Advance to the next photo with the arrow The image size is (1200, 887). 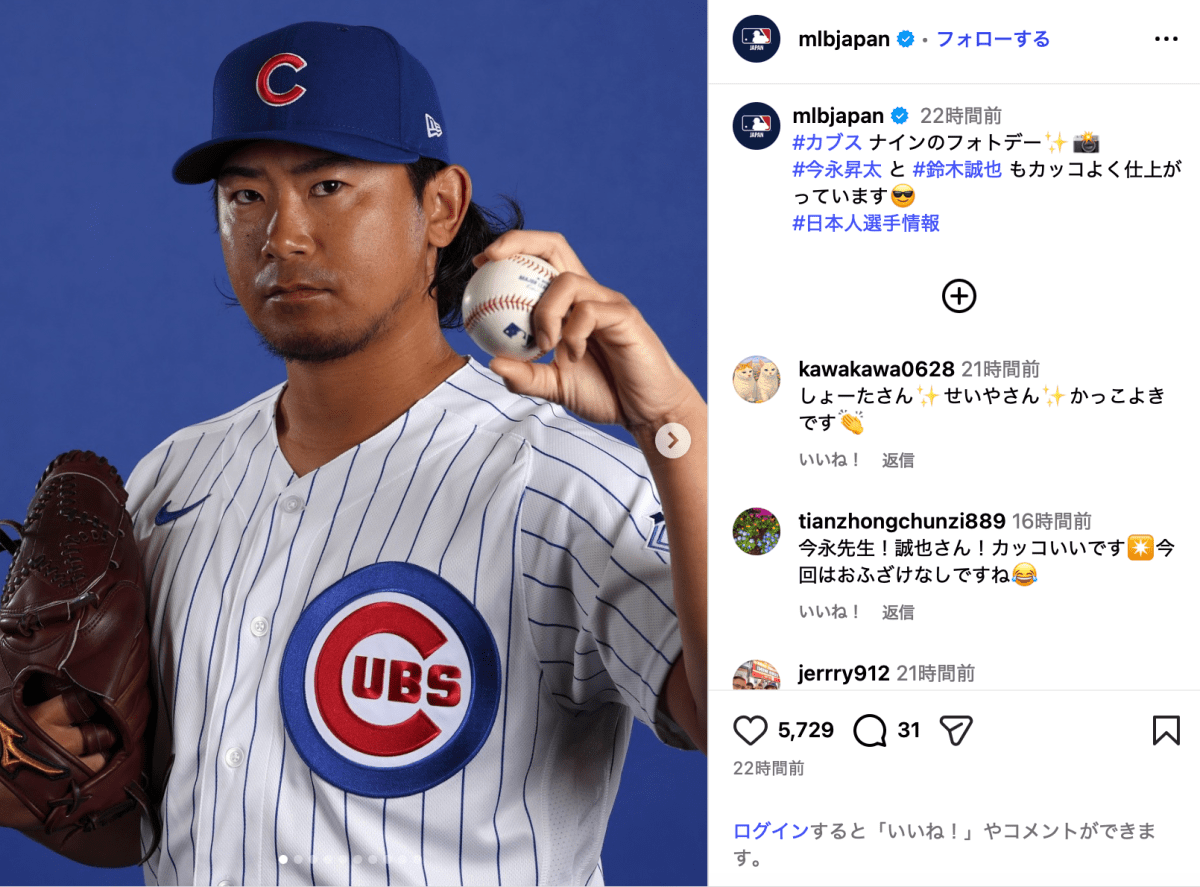[673, 440]
